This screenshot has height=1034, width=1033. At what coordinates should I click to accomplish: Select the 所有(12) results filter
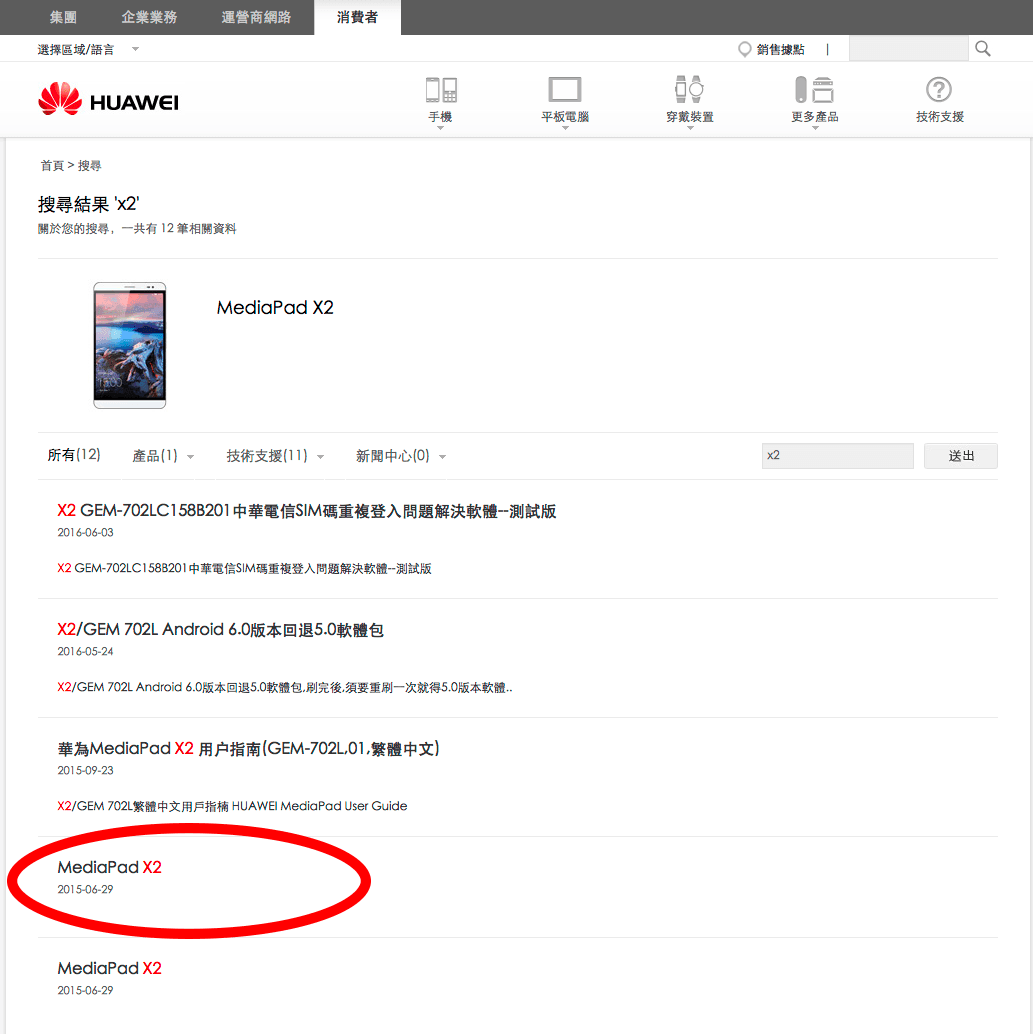(x=74, y=455)
